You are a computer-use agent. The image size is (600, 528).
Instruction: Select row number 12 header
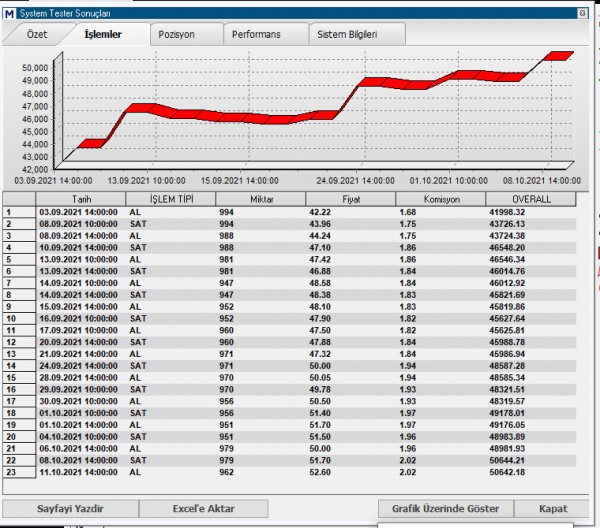(19, 342)
